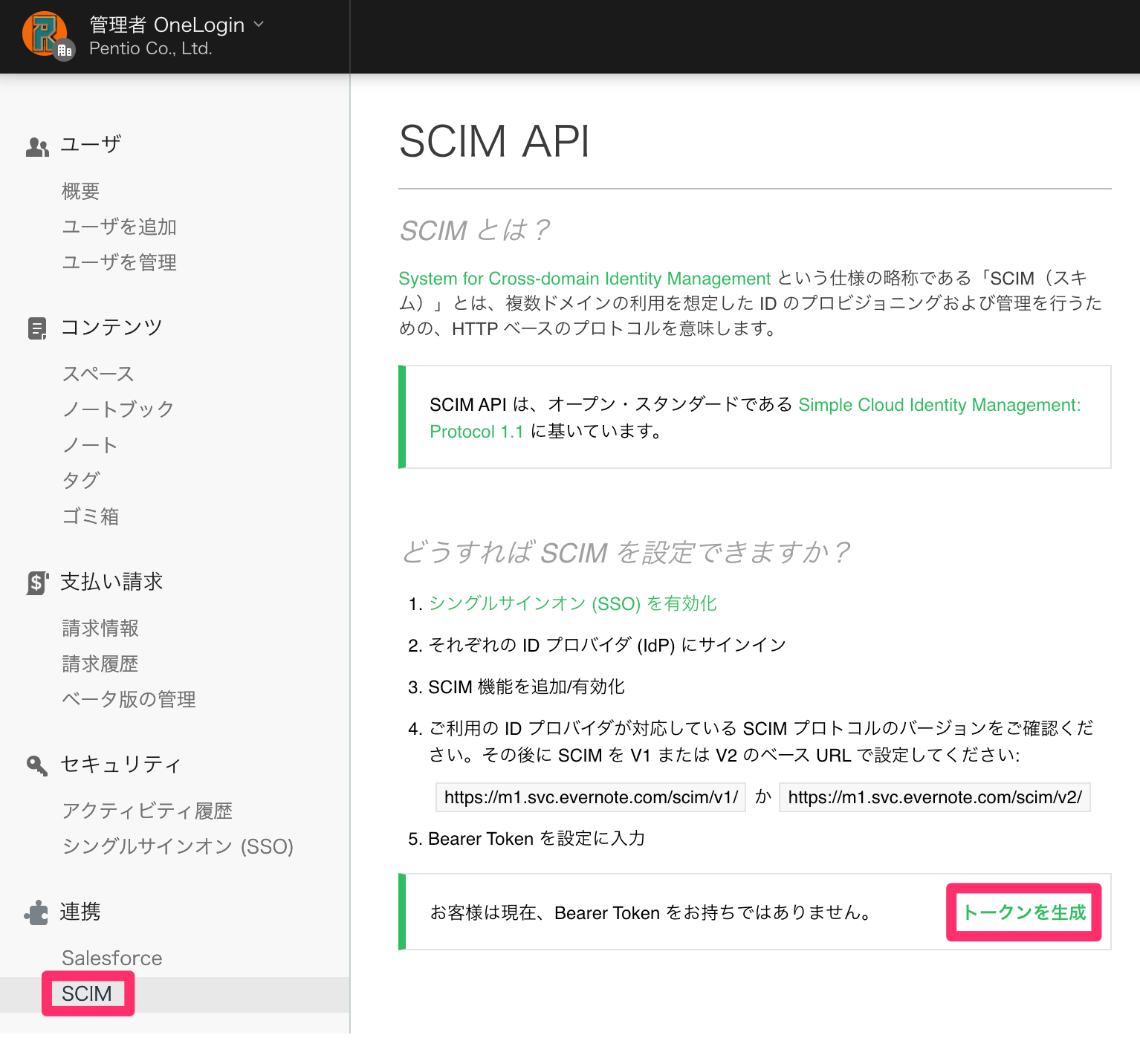Go to ユーザを追加 in sidebar
1140x1064 pixels.
coord(120,227)
